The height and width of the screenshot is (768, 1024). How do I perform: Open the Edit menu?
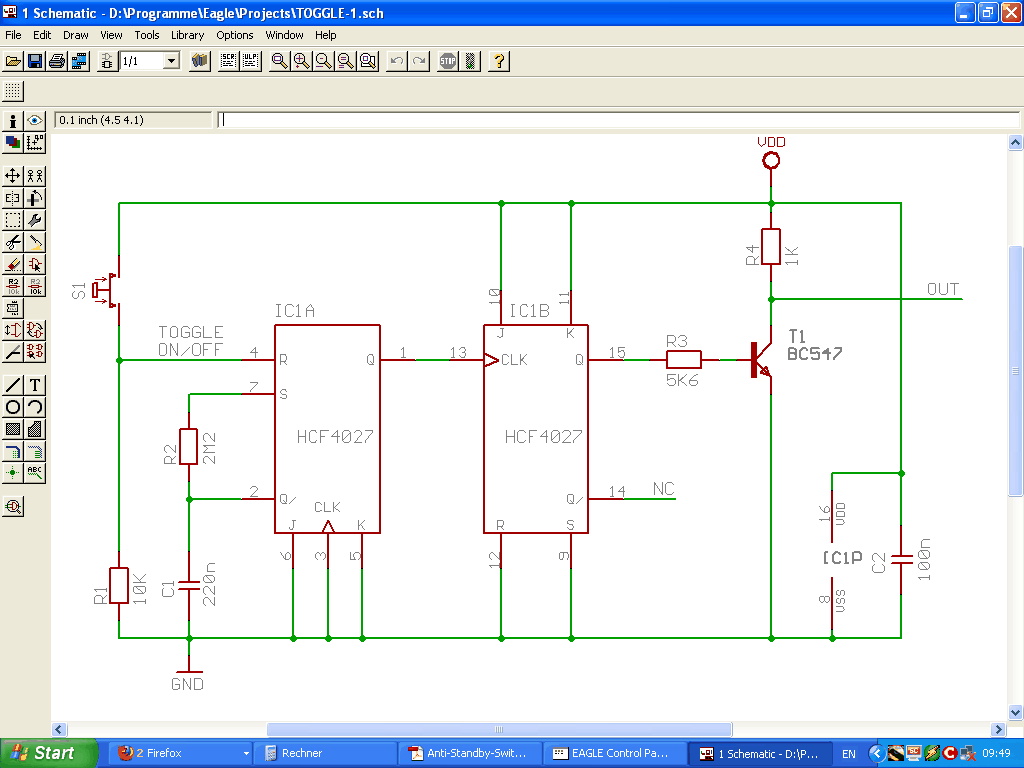[42, 35]
